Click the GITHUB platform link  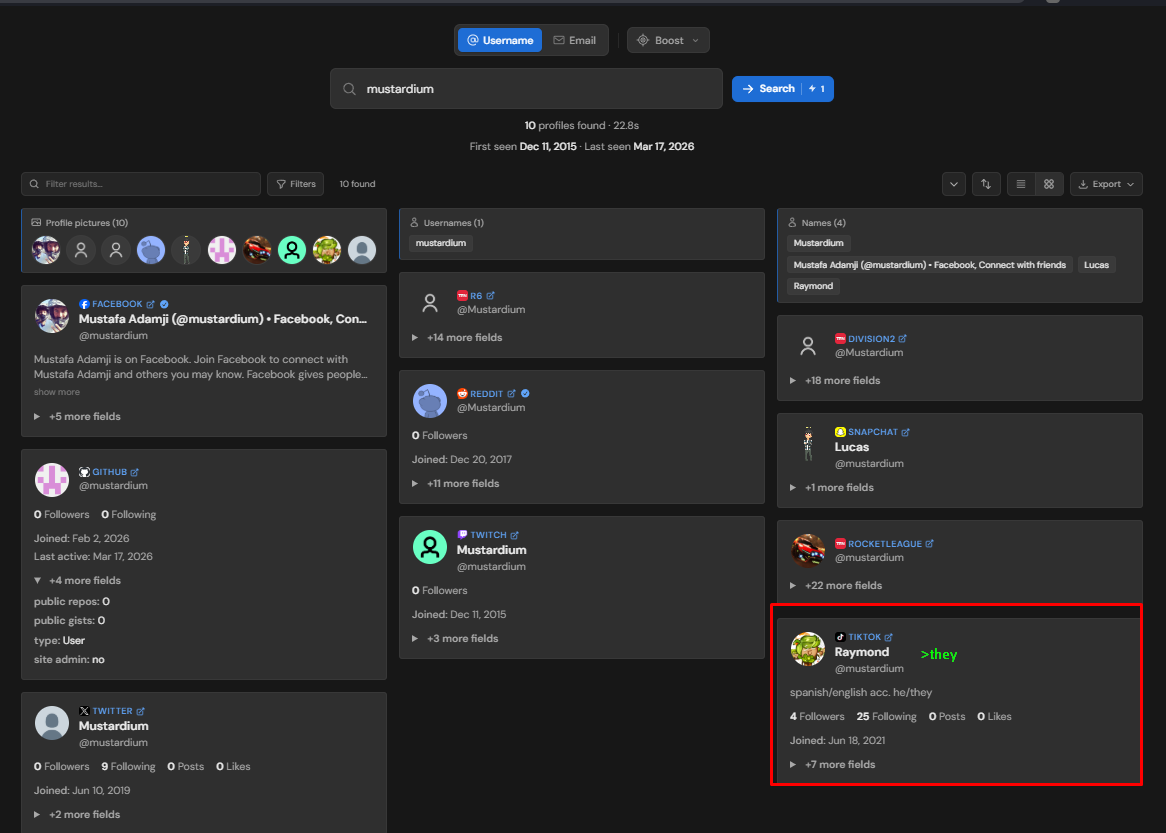[109, 472]
